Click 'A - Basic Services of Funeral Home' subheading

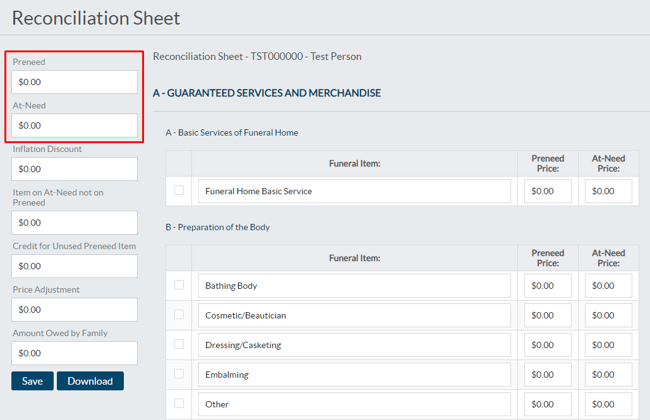click(232, 133)
